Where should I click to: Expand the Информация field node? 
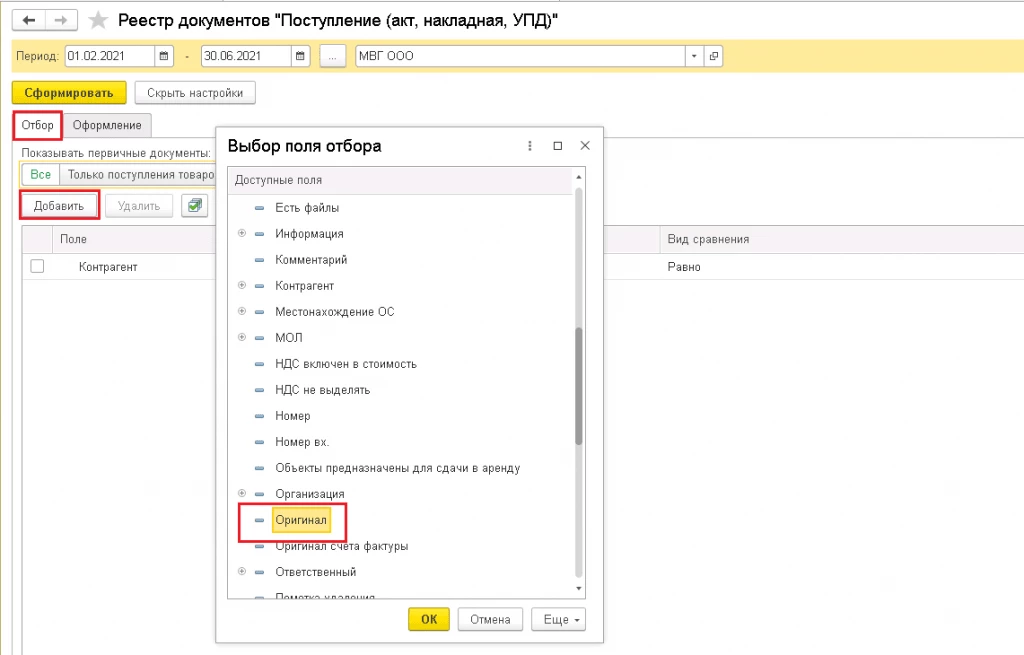(x=242, y=233)
